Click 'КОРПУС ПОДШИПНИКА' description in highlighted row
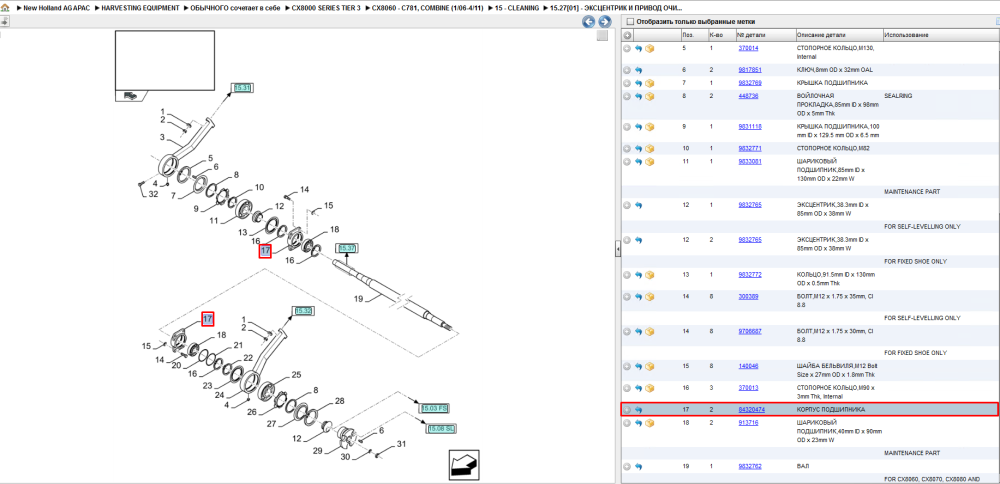The height and width of the screenshot is (484, 1000). tap(830, 409)
